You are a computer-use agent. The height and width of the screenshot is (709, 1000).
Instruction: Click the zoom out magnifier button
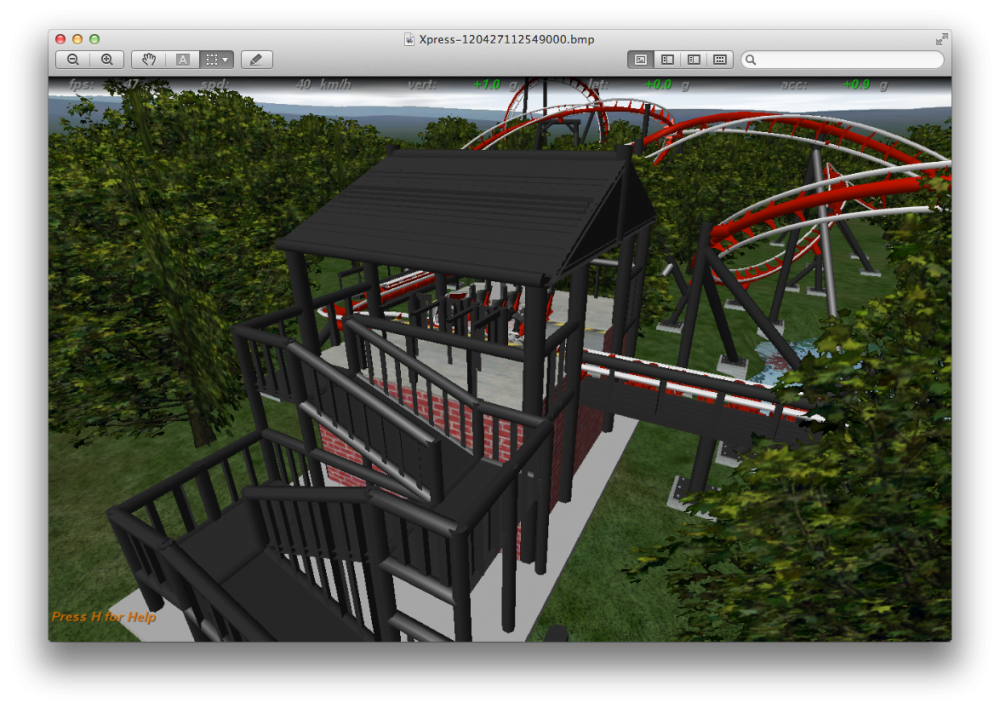[73, 60]
